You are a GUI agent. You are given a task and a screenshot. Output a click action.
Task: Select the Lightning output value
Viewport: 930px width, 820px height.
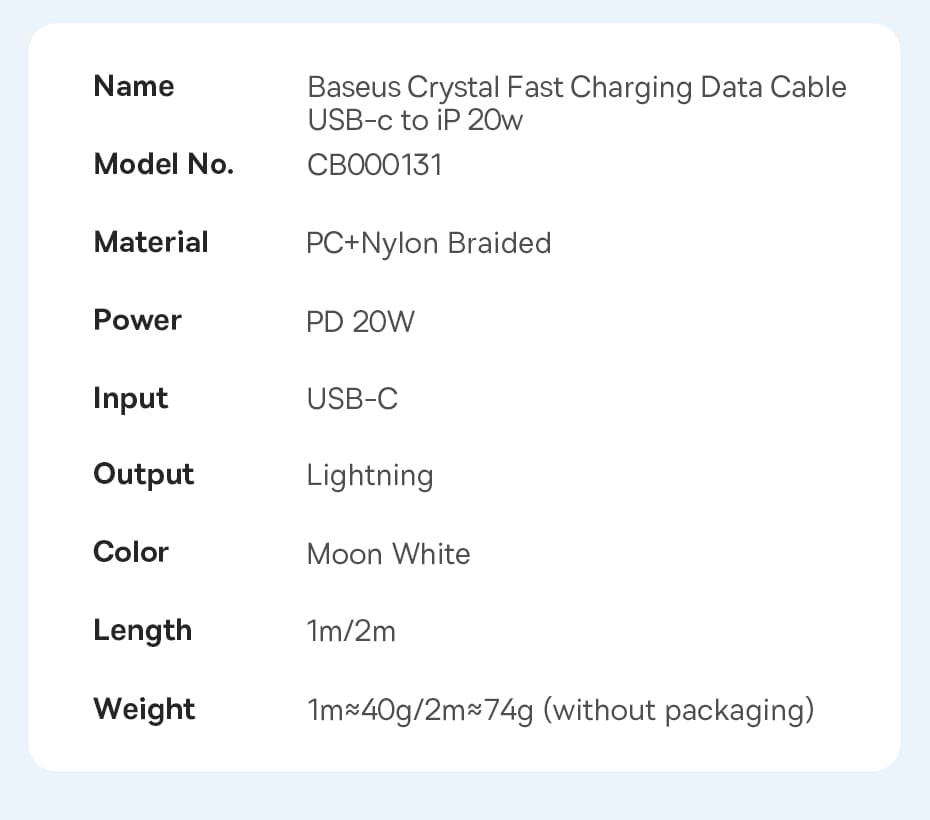370,477
